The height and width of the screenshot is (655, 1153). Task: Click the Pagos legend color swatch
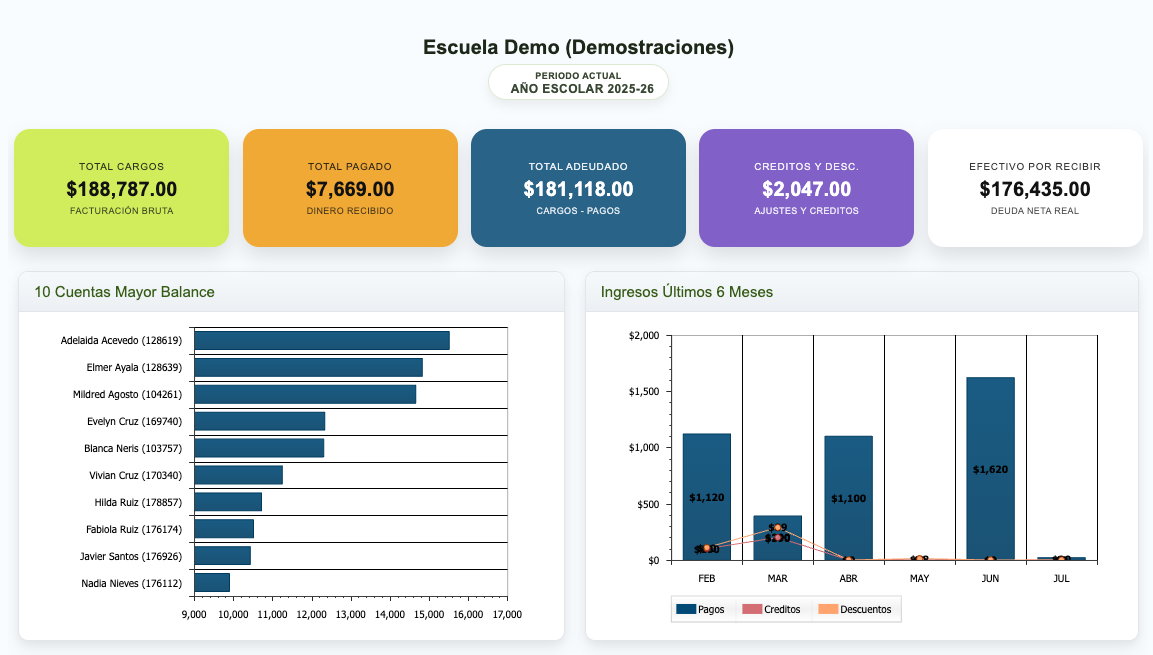[685, 609]
